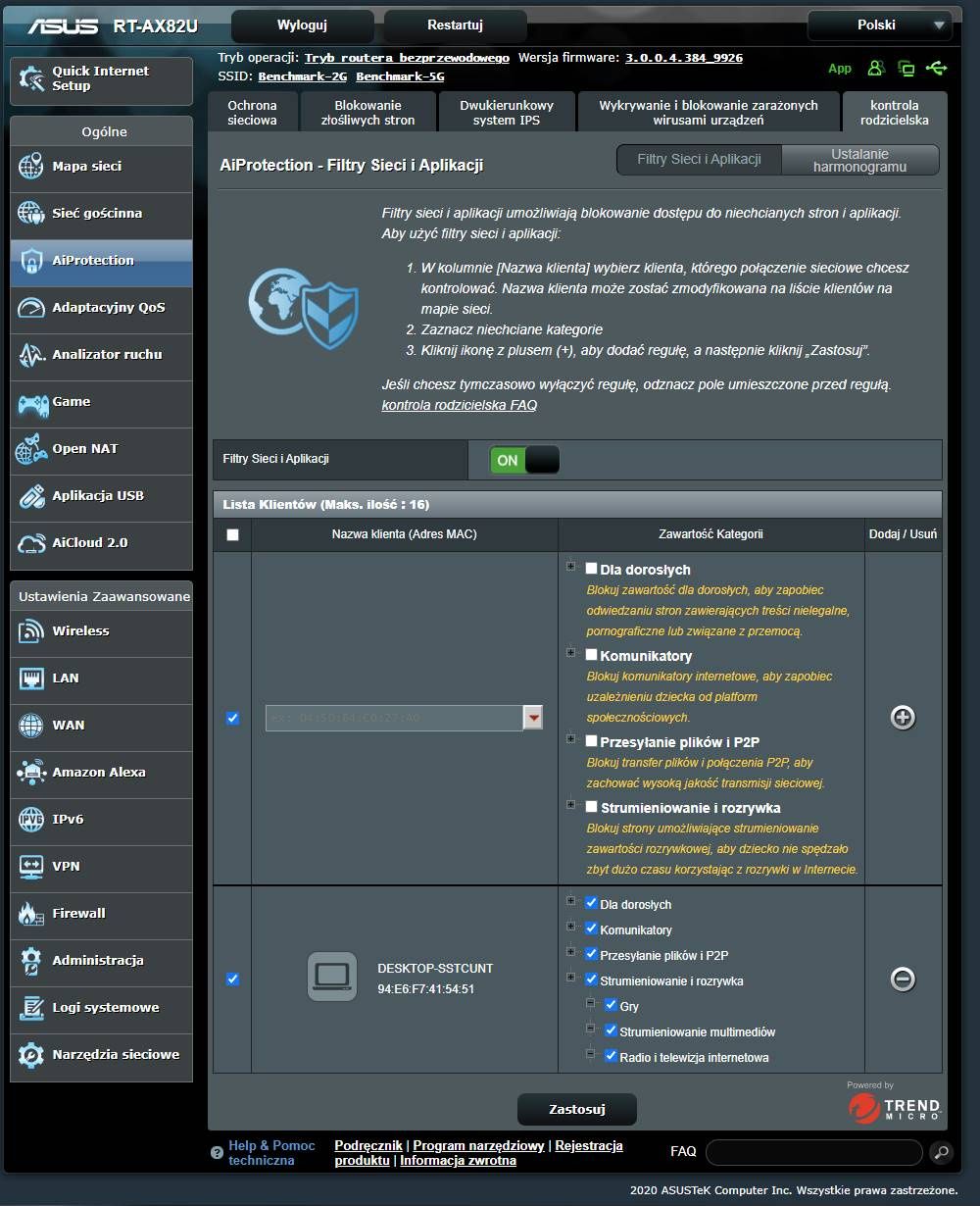Click network clients status icon in header
This screenshot has width=980, height=1206.
point(906,68)
